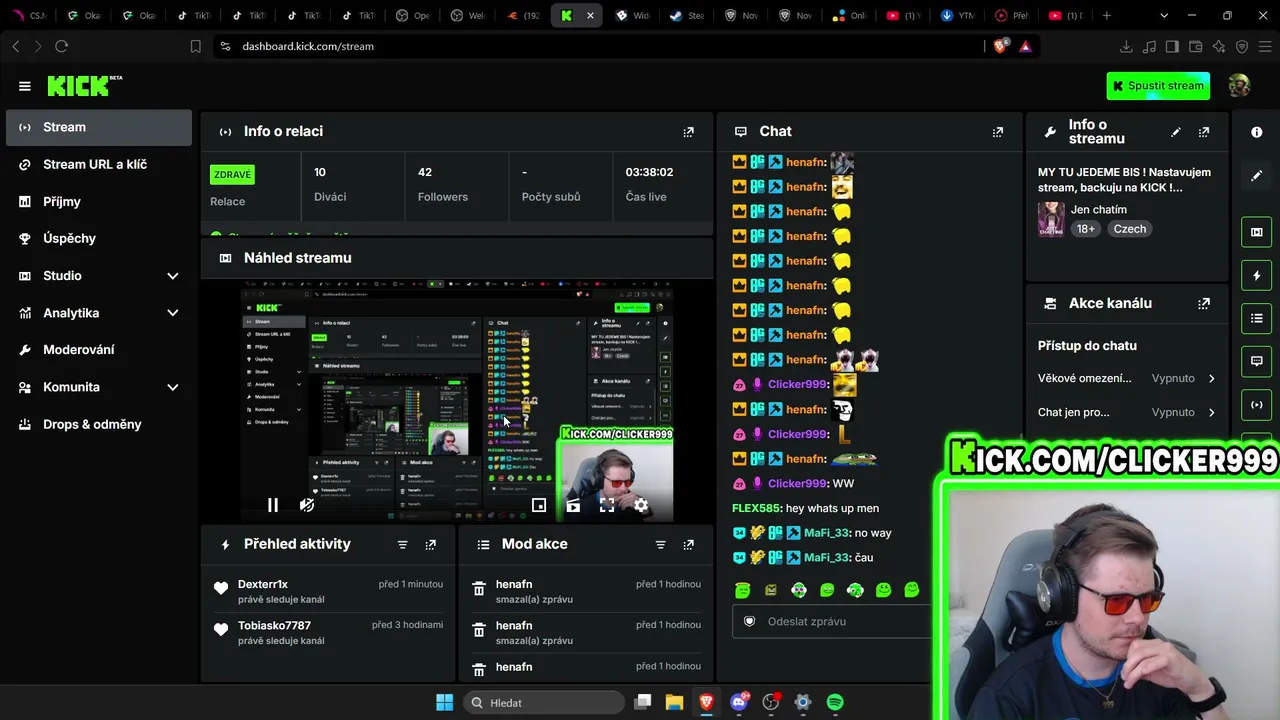Open Discord from the taskbar

pos(739,703)
